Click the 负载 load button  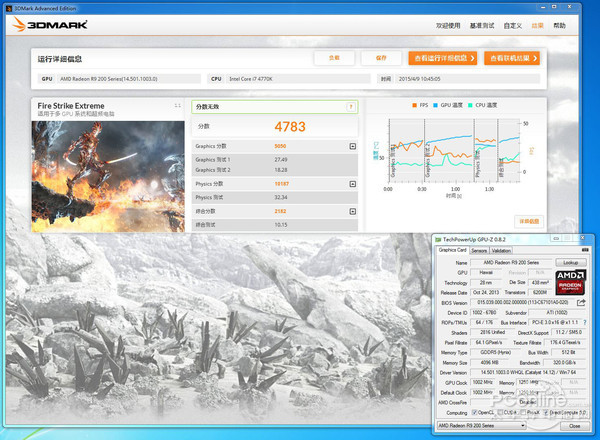(334, 58)
